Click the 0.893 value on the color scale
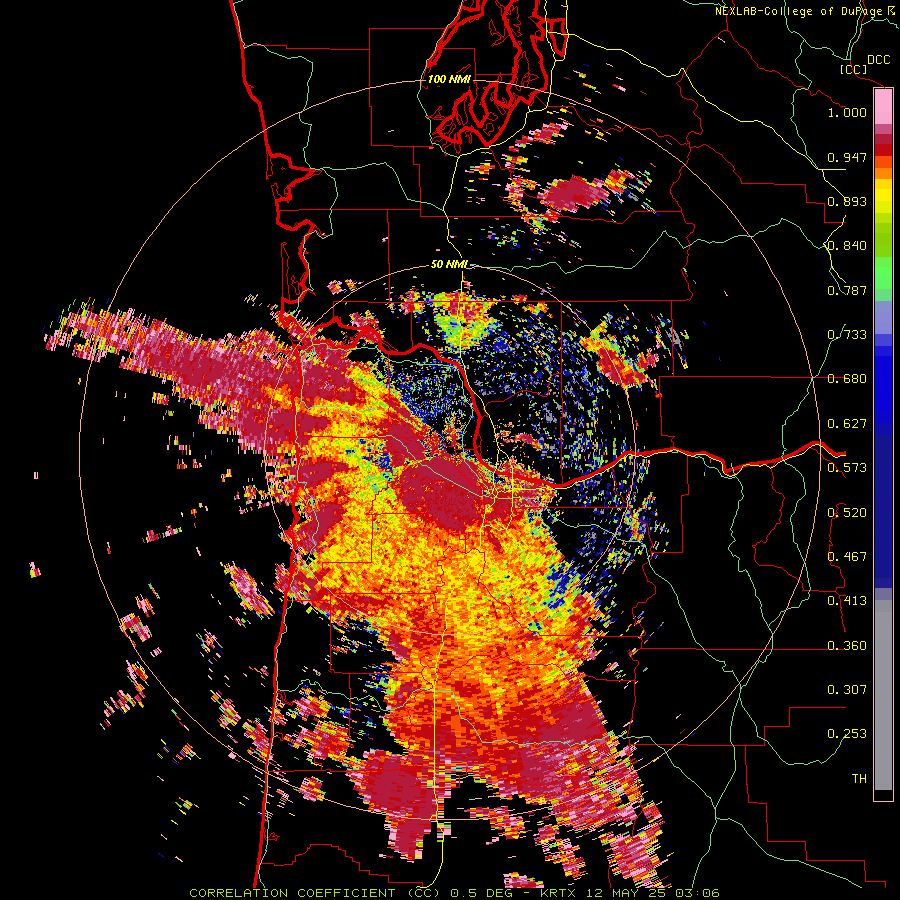This screenshot has width=900, height=900. (847, 201)
